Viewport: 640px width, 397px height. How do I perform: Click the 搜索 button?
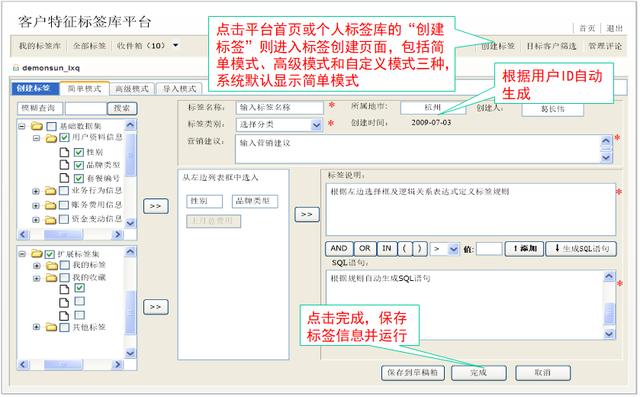[x=122, y=108]
